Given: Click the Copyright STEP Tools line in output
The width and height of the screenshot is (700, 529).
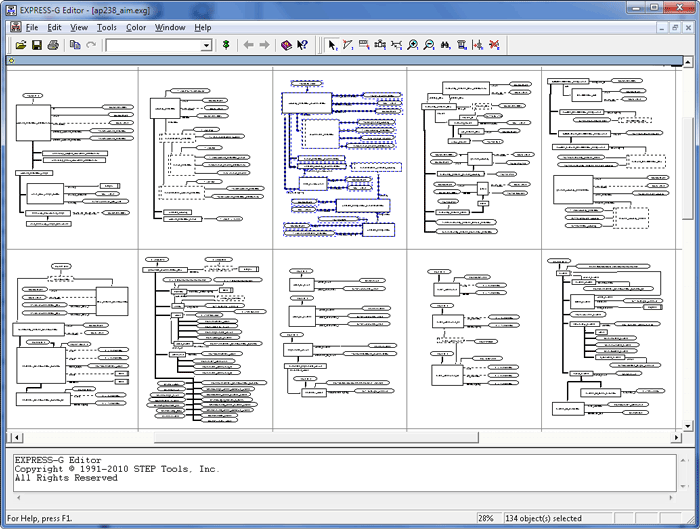Looking at the screenshot, I should point(117,469).
